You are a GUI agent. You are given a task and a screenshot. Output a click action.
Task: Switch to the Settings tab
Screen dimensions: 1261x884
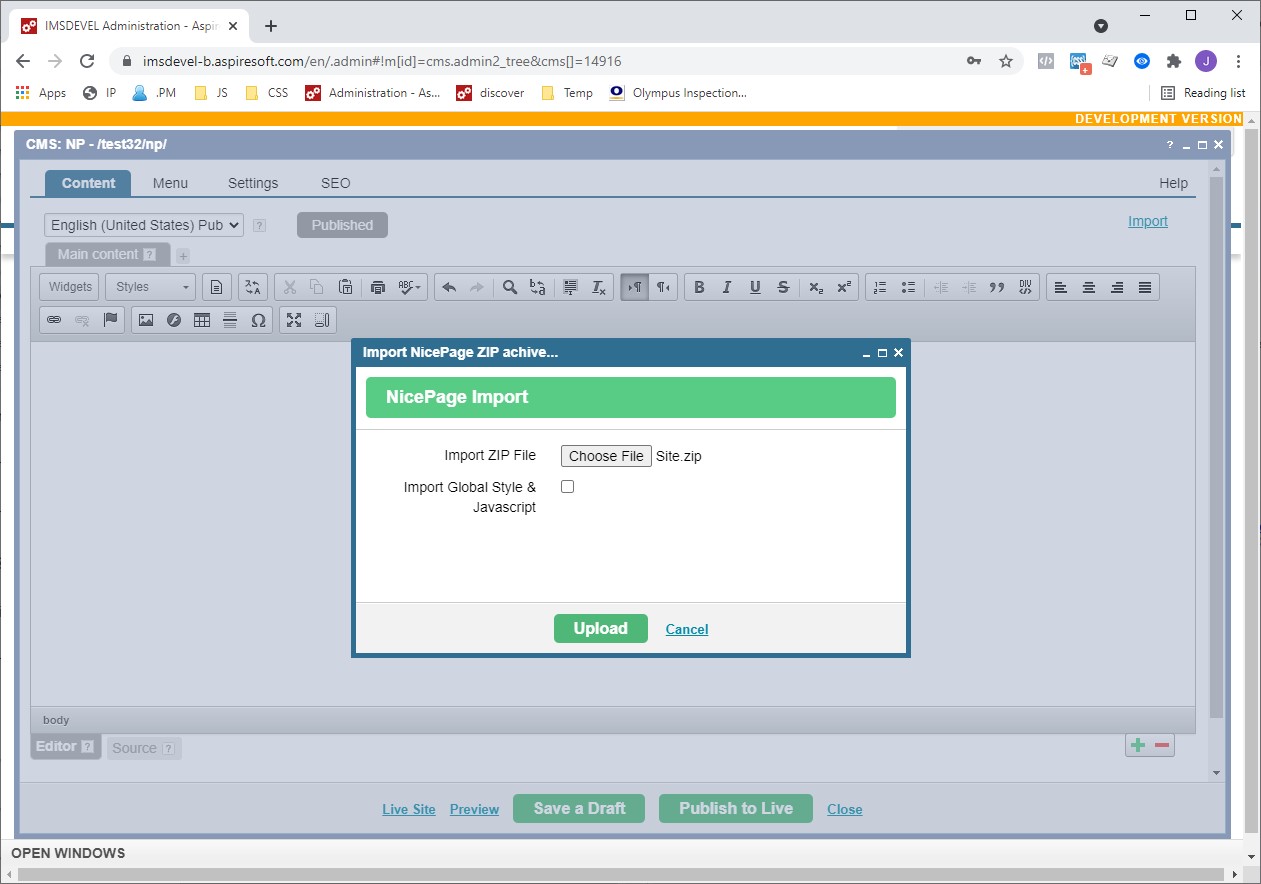(x=253, y=183)
